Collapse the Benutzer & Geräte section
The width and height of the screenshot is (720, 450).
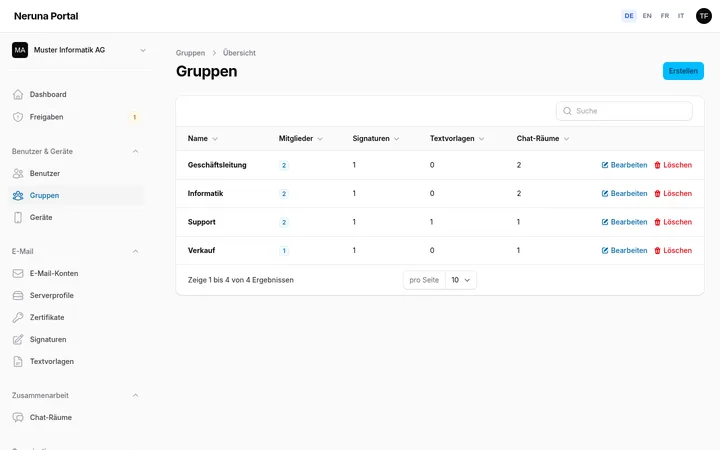tap(135, 152)
